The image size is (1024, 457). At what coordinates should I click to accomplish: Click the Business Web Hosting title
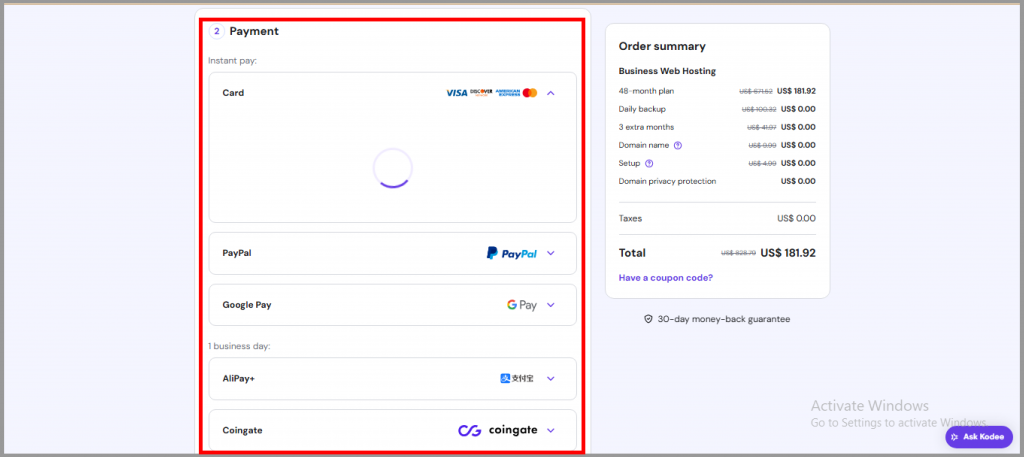tap(667, 71)
